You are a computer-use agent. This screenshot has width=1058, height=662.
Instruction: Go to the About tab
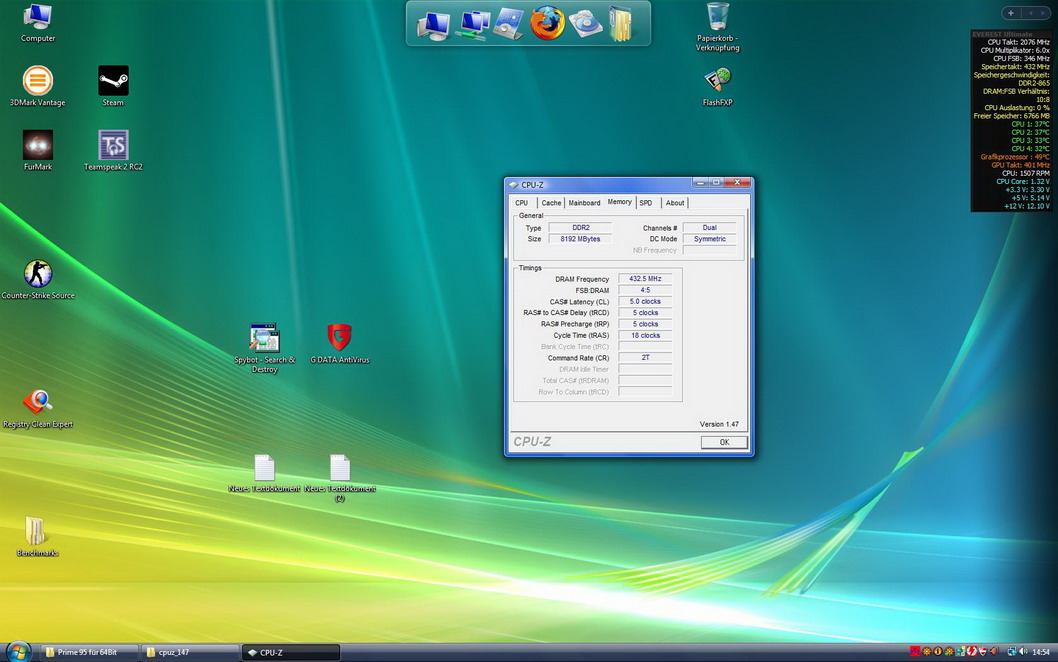[675, 203]
